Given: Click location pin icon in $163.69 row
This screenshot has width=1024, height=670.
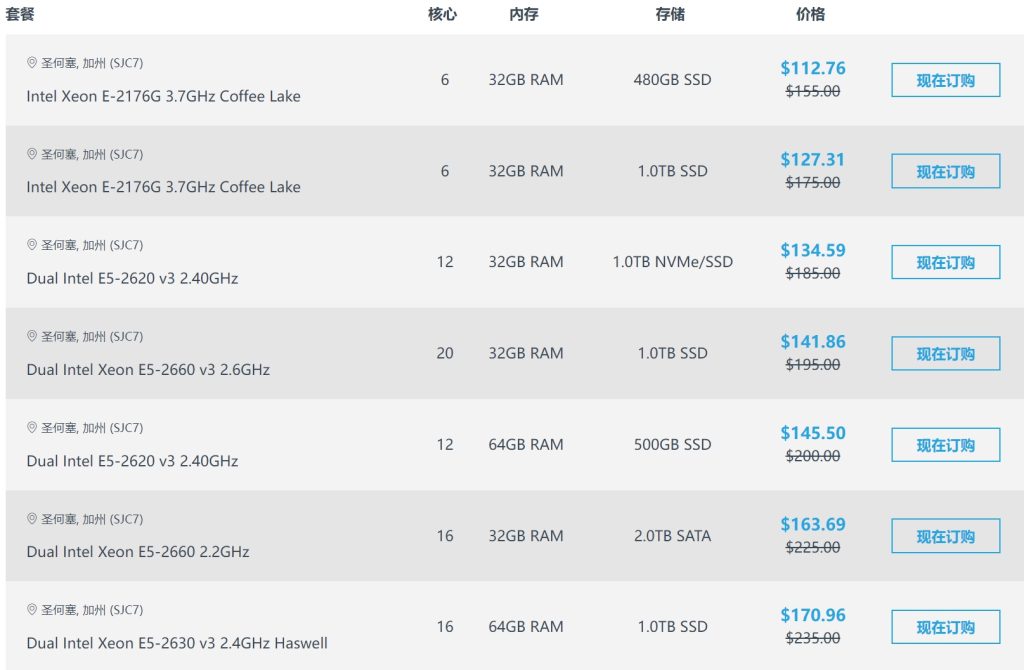Looking at the screenshot, I should (31, 519).
